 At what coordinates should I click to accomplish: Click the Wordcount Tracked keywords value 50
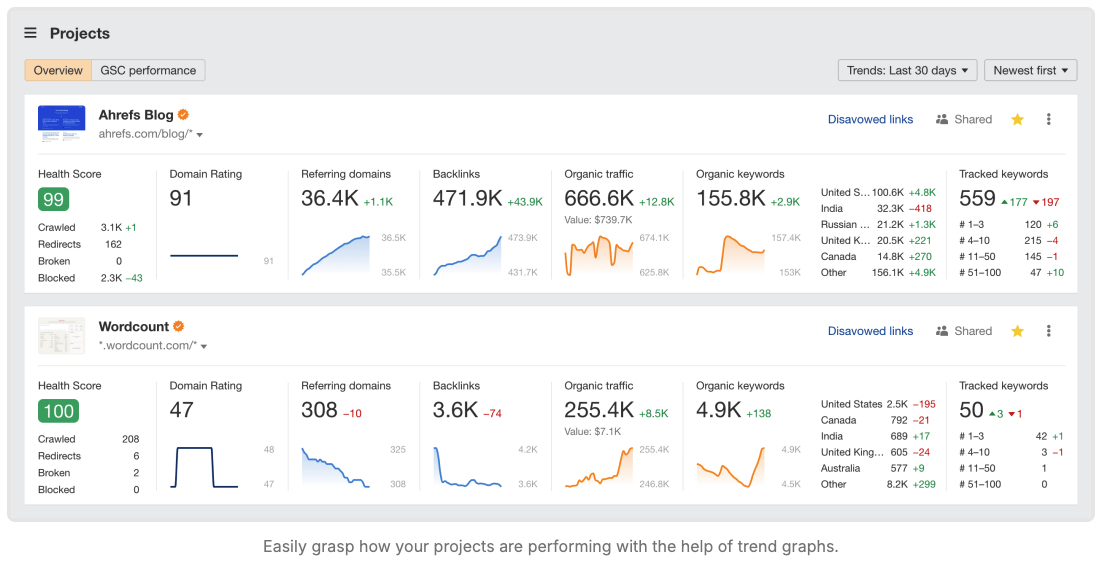[972, 410]
